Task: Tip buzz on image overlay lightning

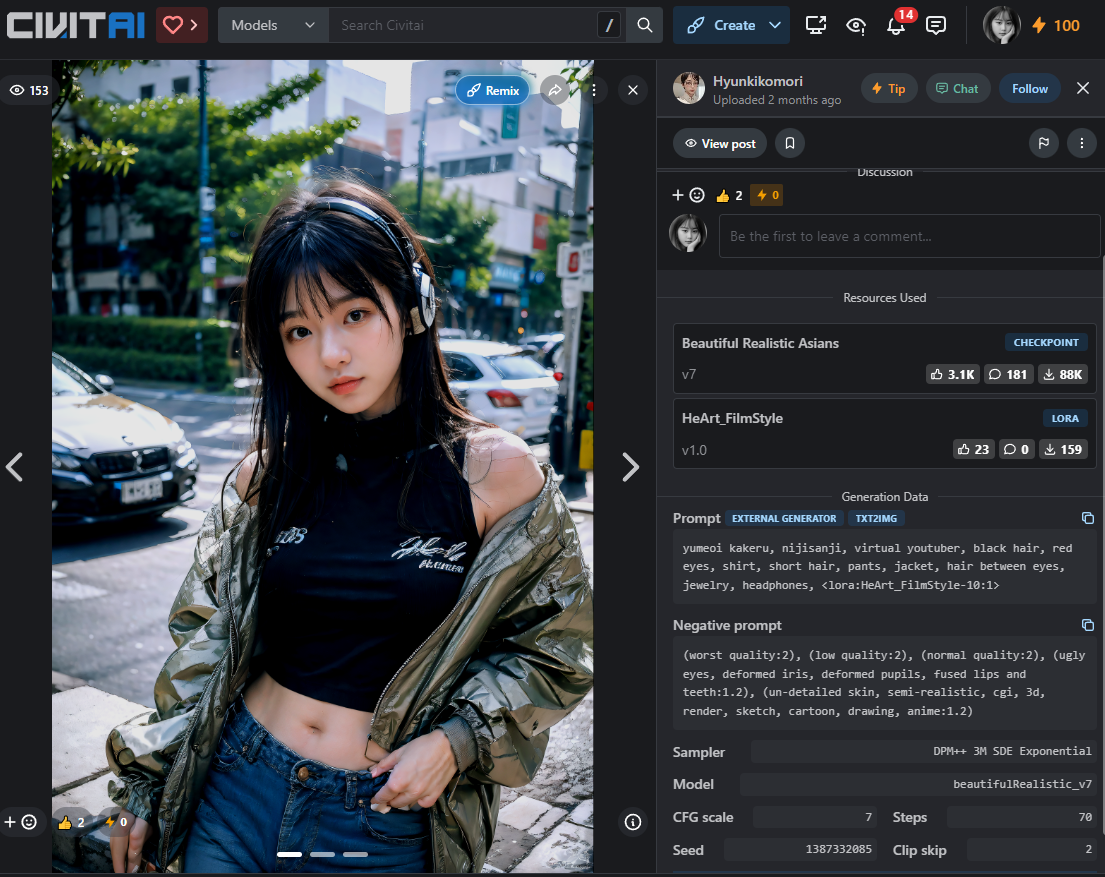Action: click(x=116, y=822)
